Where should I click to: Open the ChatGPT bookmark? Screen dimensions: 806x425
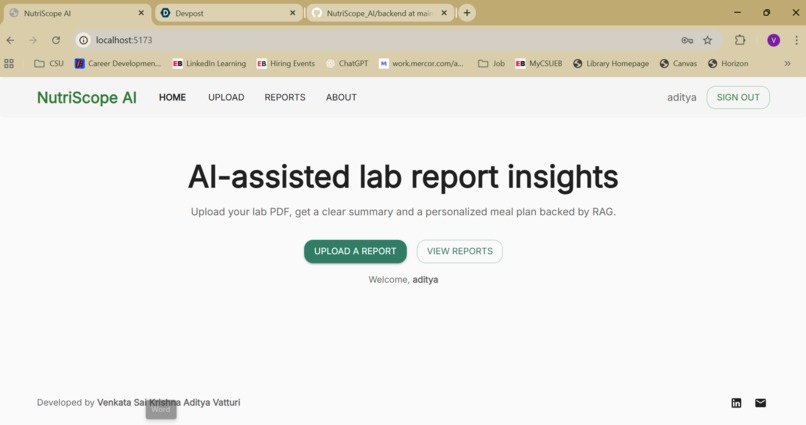click(x=347, y=64)
